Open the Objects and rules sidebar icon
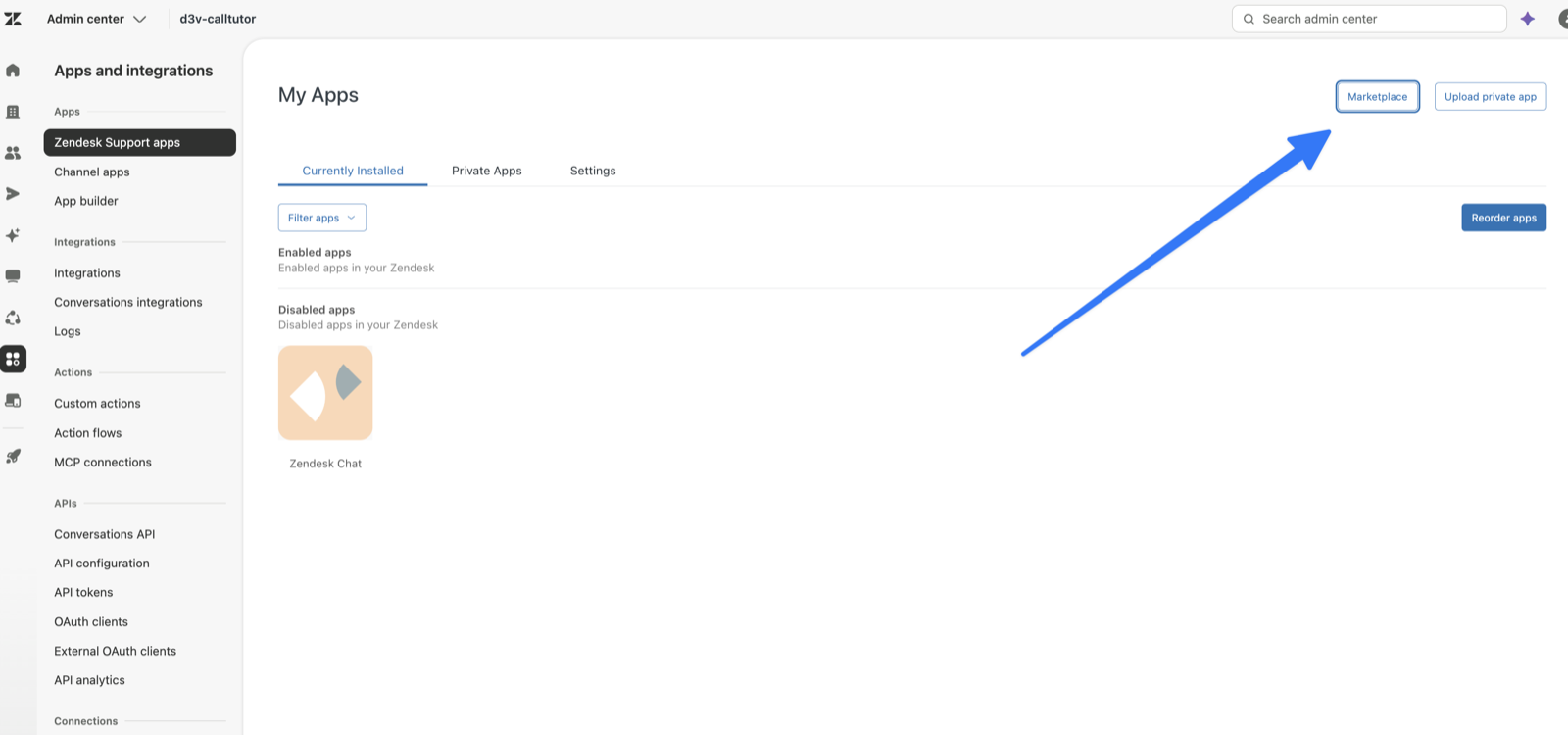 click(13, 318)
